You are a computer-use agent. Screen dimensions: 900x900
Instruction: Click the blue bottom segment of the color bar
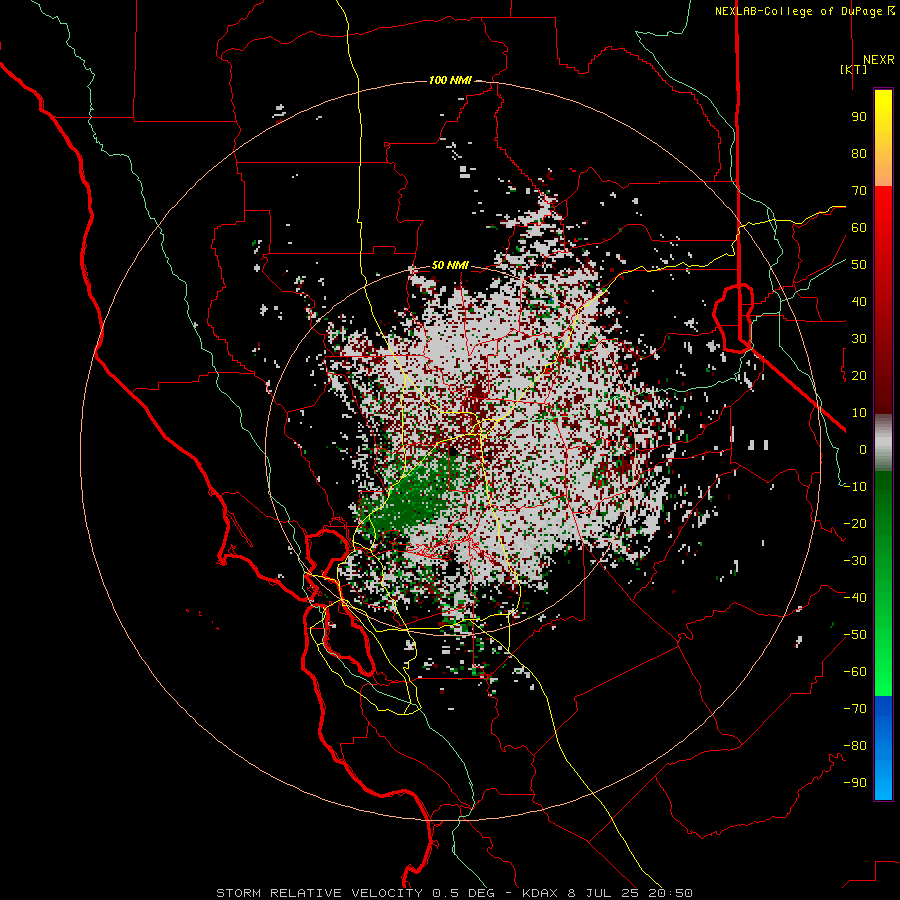pos(883,748)
